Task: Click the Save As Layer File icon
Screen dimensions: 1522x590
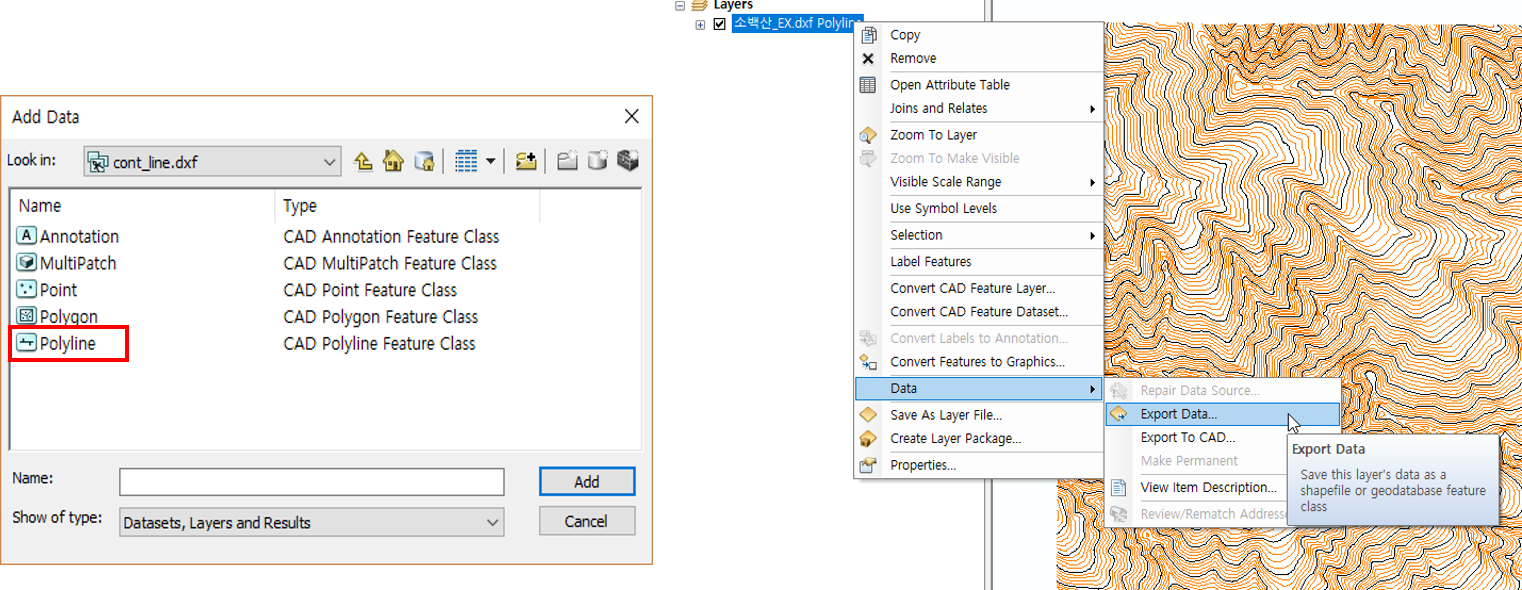Action: tap(868, 415)
